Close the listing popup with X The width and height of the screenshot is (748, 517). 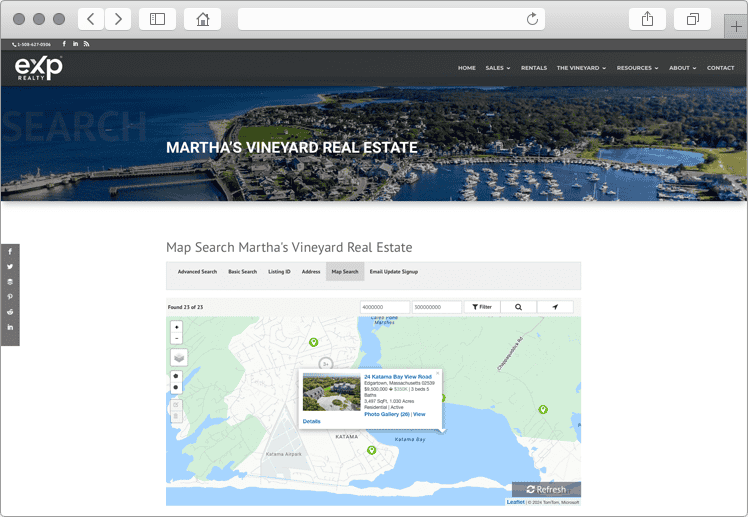point(437,373)
